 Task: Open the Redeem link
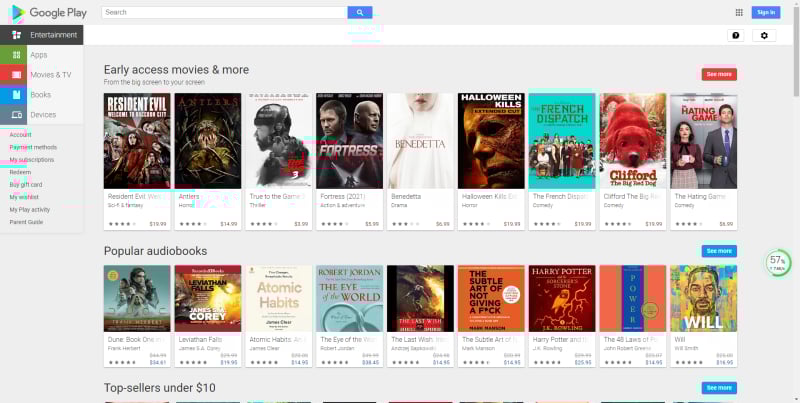click(x=20, y=172)
